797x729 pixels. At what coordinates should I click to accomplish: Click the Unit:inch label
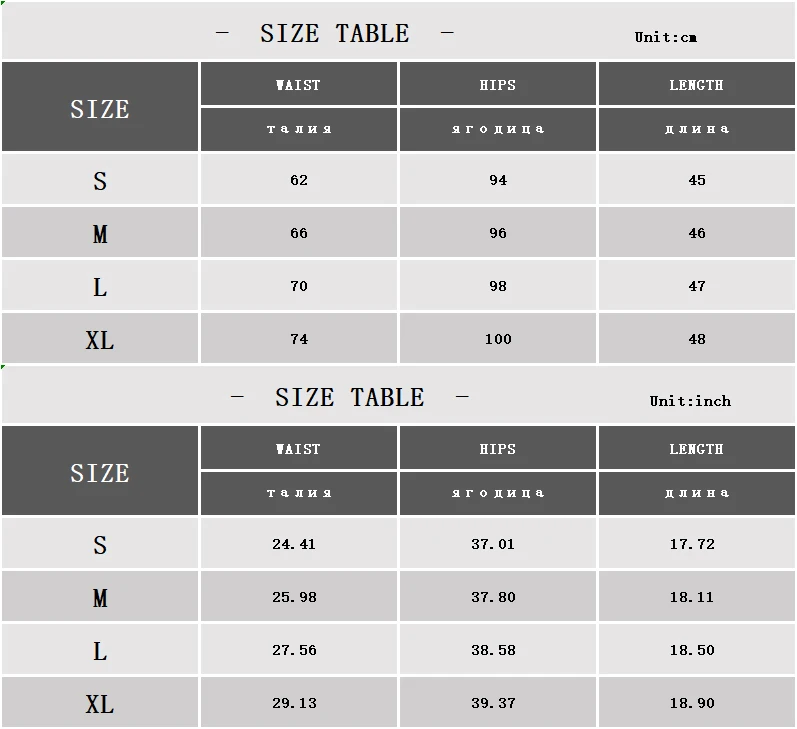[690, 401]
